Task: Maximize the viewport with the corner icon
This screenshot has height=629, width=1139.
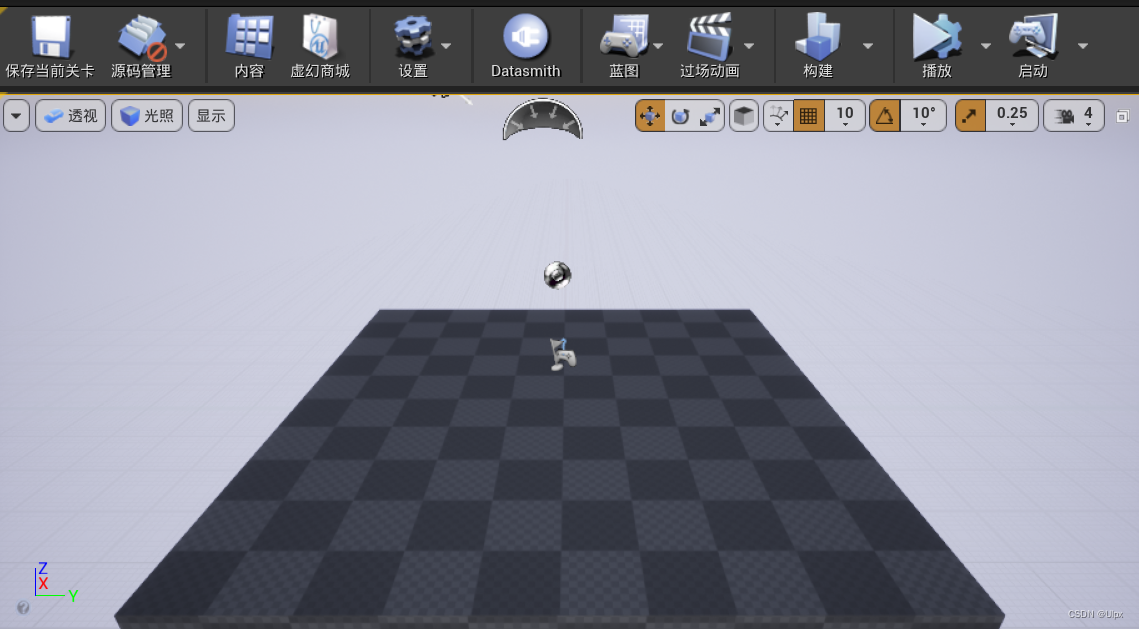Action: 1124,116
